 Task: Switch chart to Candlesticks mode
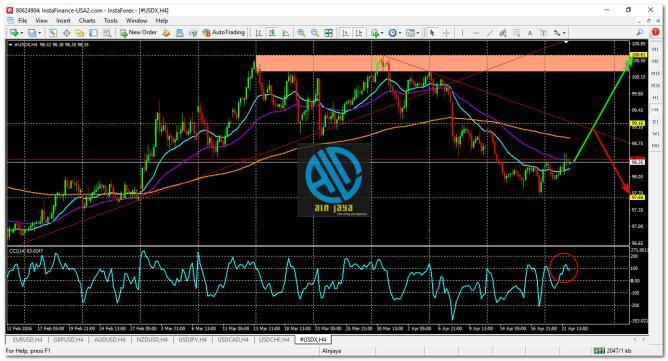coord(272,33)
